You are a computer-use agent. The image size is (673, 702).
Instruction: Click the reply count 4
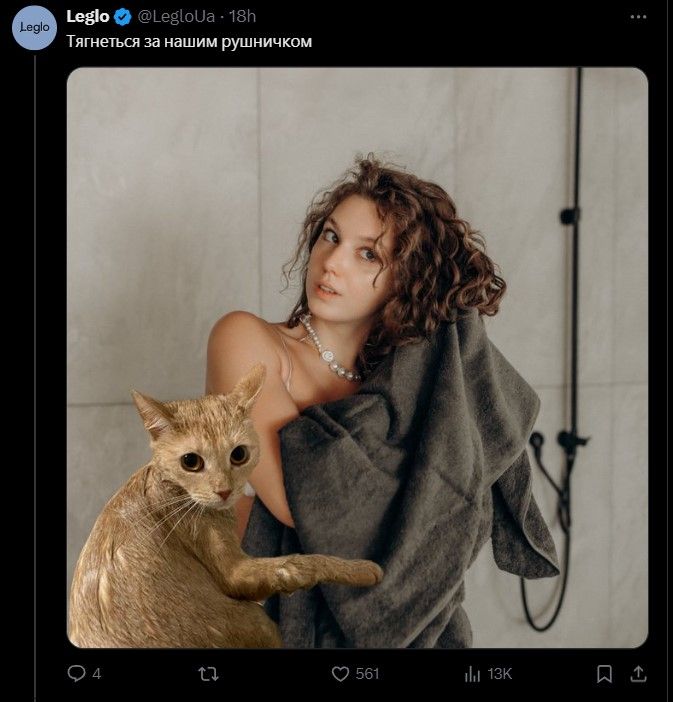tap(96, 674)
